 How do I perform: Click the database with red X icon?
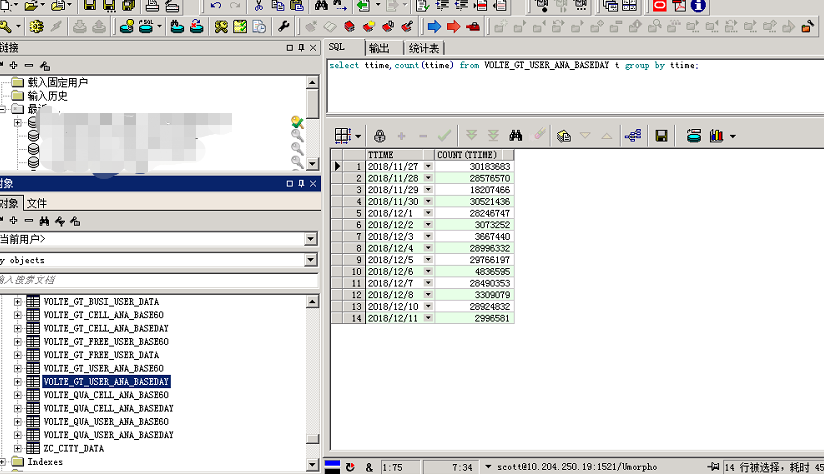tap(197, 26)
